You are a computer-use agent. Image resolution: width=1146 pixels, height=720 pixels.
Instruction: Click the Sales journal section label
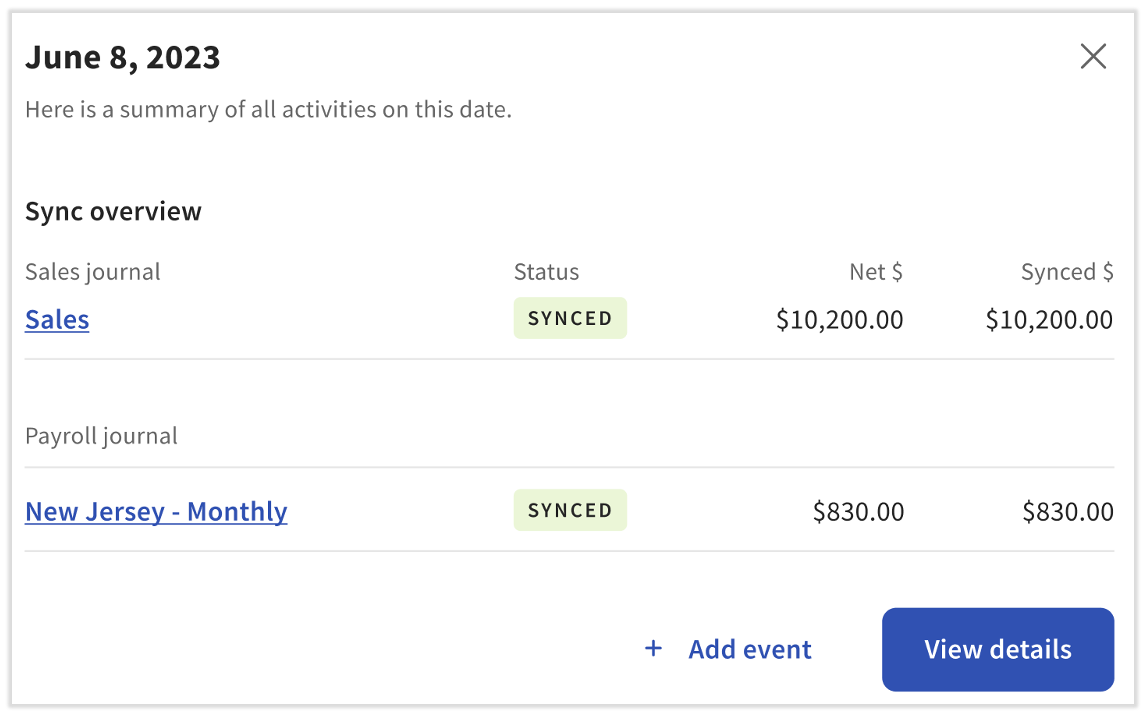pyautogui.click(x=93, y=272)
